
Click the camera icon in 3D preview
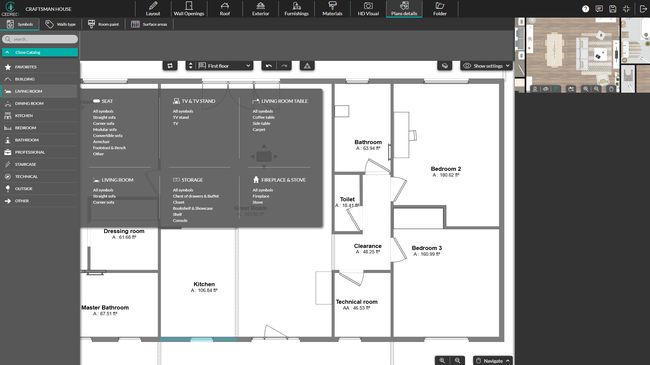[571, 89]
